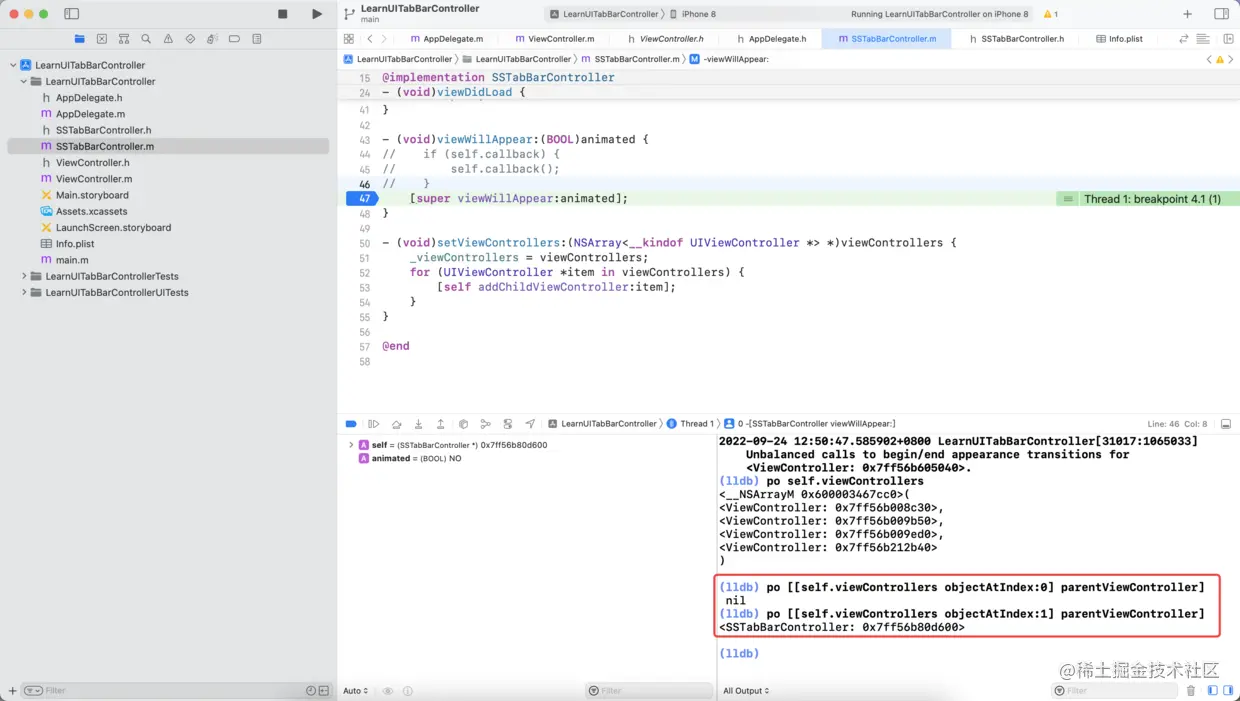Image resolution: width=1240 pixels, height=701 pixels.
Task: Open the Source Control navigator
Action: click(102, 39)
